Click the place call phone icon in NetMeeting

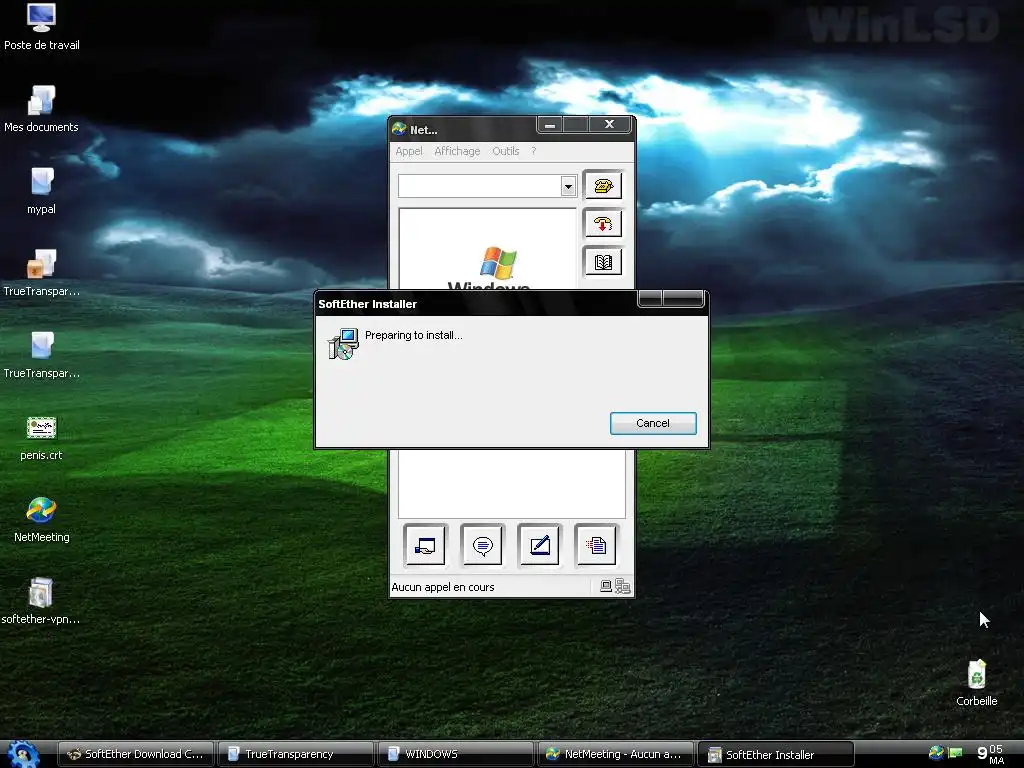pos(603,186)
